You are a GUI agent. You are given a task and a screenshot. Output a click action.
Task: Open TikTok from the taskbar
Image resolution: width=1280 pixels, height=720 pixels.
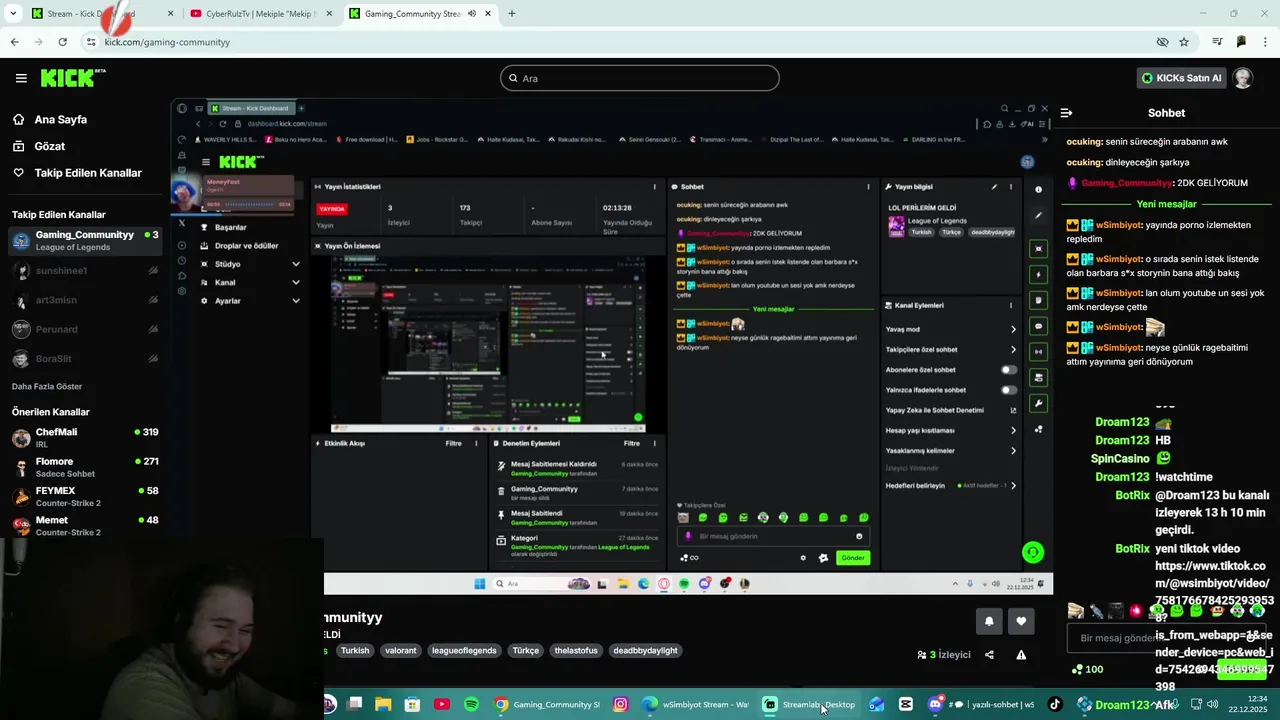click(x=1055, y=704)
